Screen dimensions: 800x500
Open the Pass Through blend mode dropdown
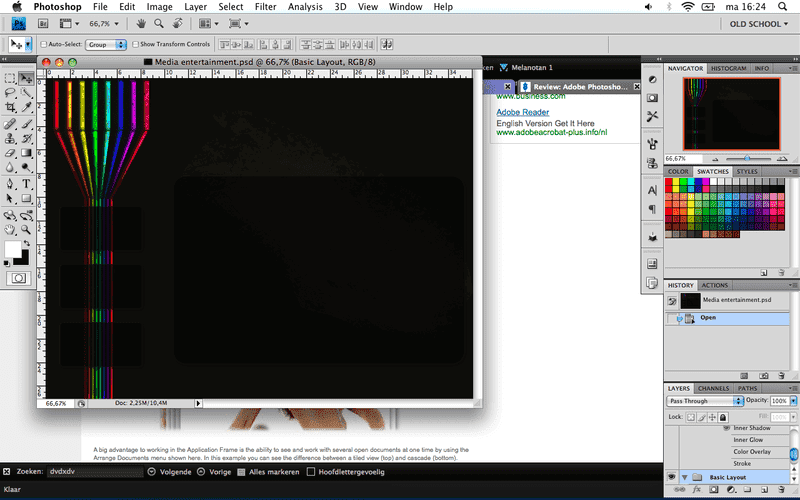click(706, 401)
